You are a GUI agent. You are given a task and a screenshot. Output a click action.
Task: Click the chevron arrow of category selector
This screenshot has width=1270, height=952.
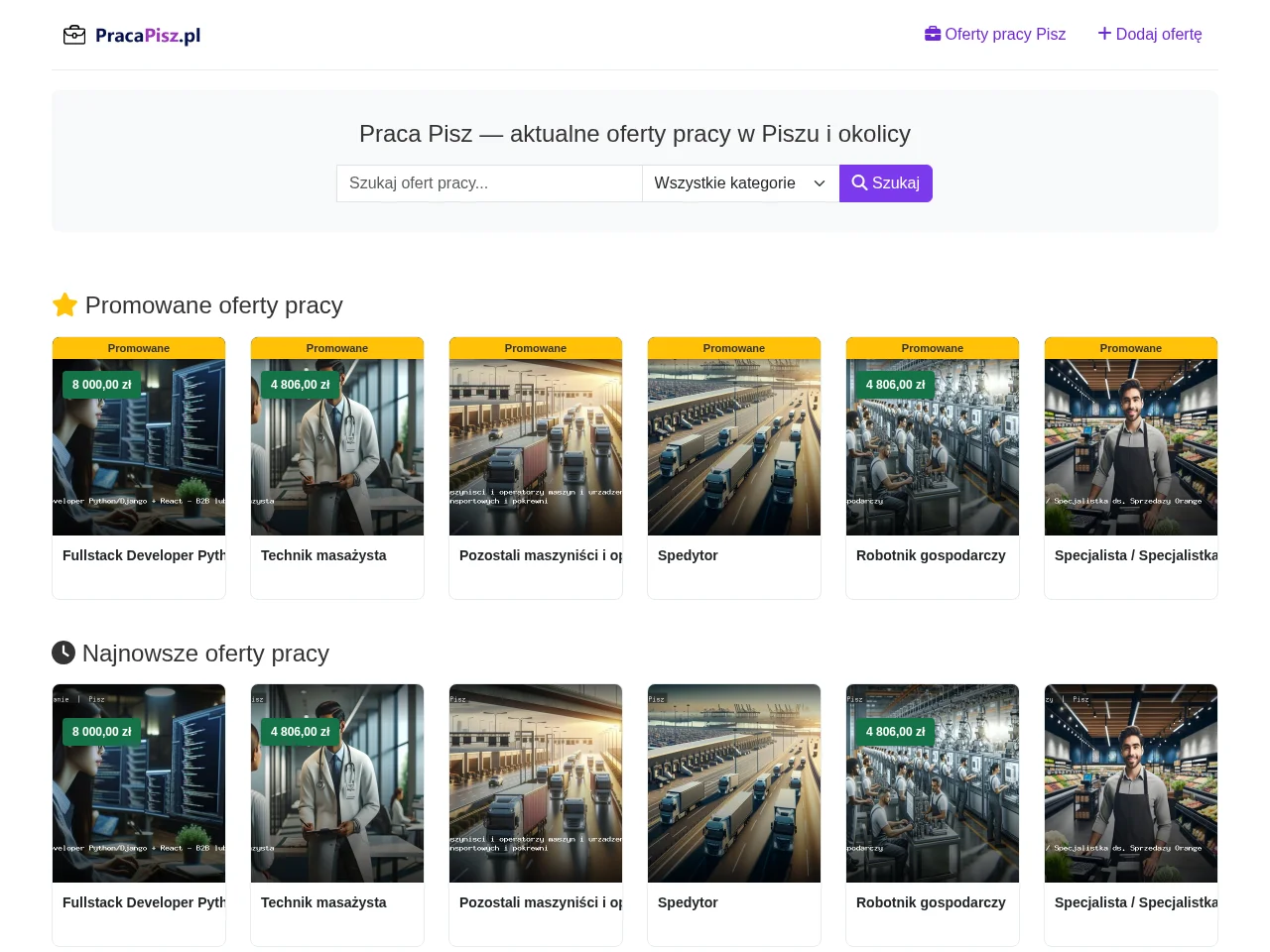pos(820,183)
